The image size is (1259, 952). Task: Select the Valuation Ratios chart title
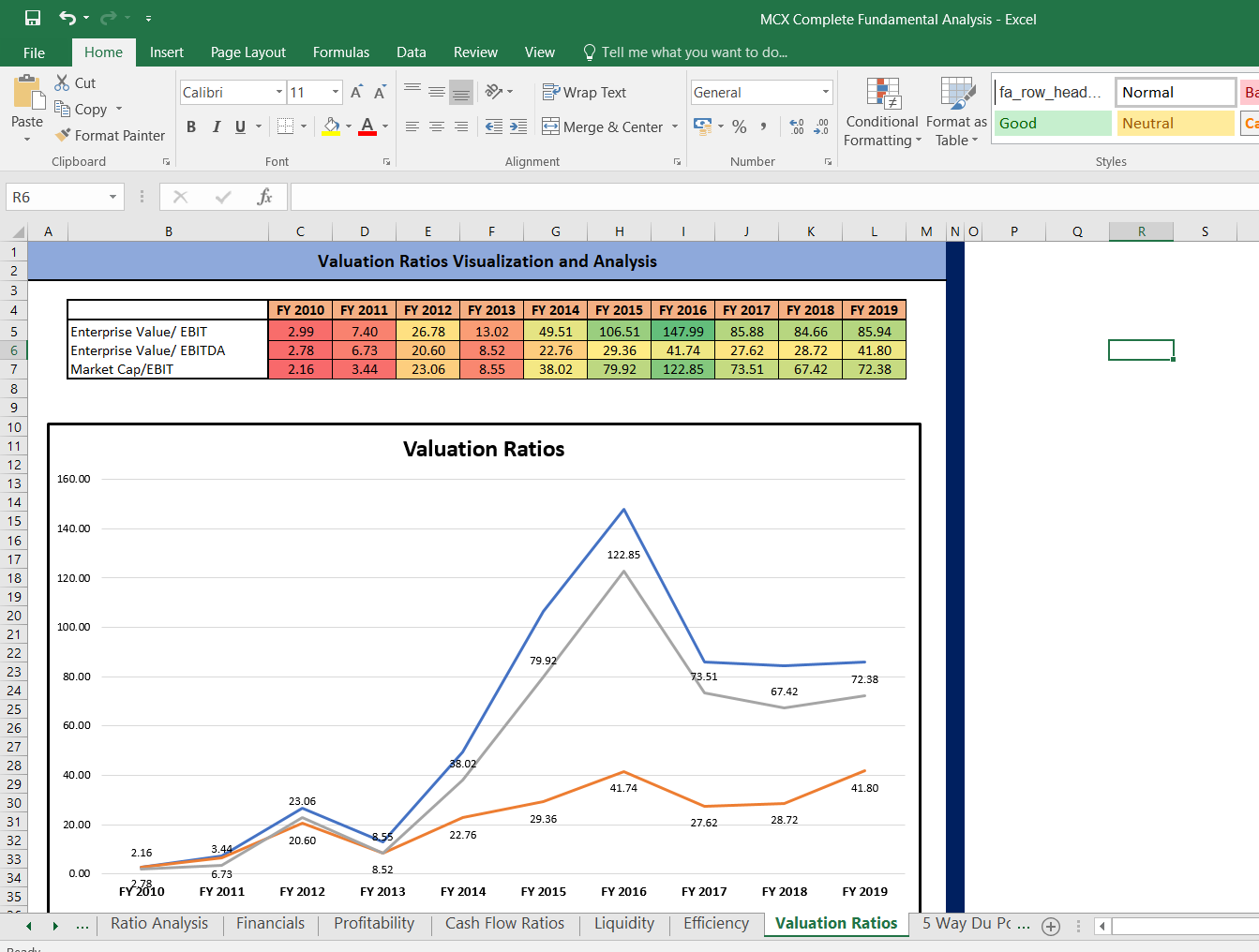point(484,449)
